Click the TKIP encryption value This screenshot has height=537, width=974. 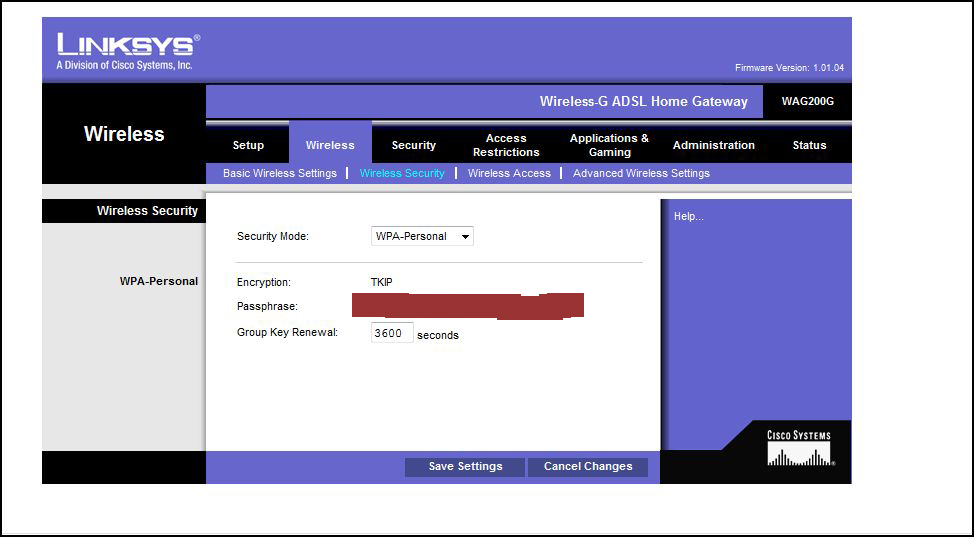381,282
